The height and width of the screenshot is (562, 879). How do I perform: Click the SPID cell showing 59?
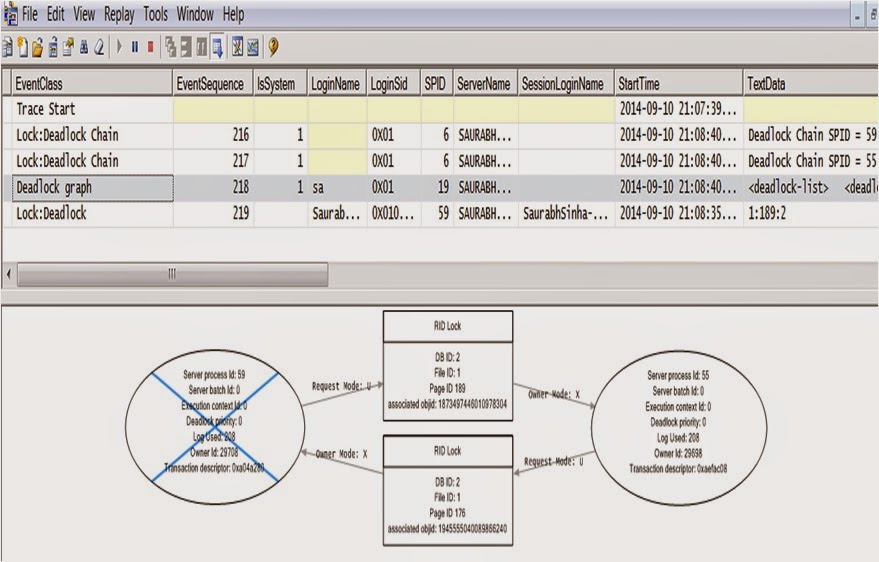click(437, 213)
